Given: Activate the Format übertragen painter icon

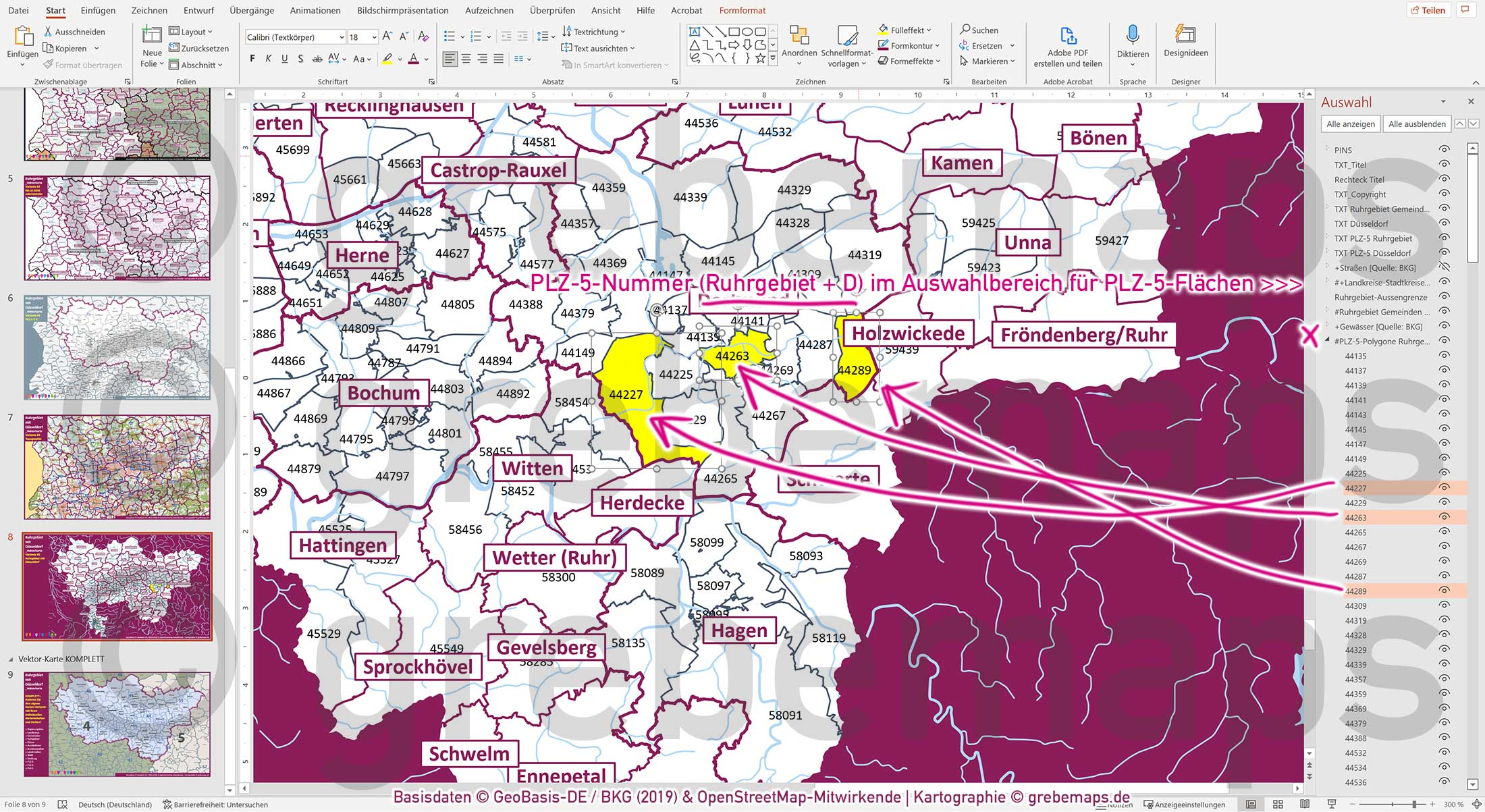Looking at the screenshot, I should [x=48, y=64].
